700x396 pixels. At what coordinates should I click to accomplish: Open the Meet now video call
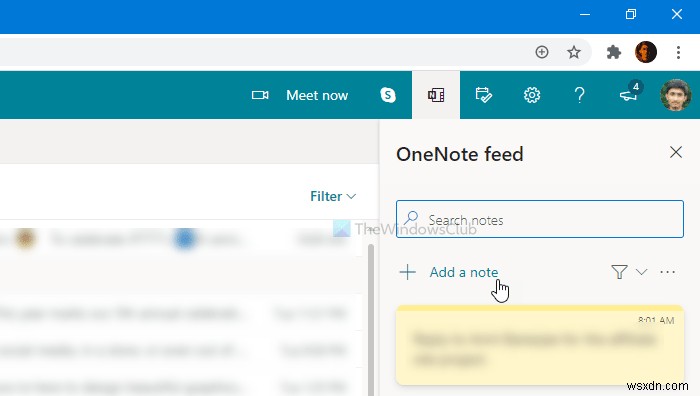point(317,95)
